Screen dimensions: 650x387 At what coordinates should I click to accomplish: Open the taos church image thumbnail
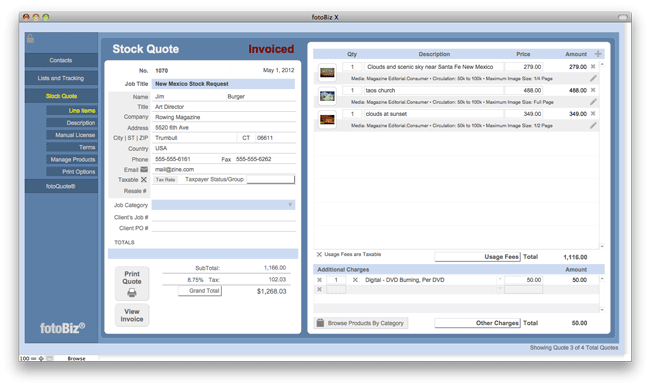[x=327, y=96]
